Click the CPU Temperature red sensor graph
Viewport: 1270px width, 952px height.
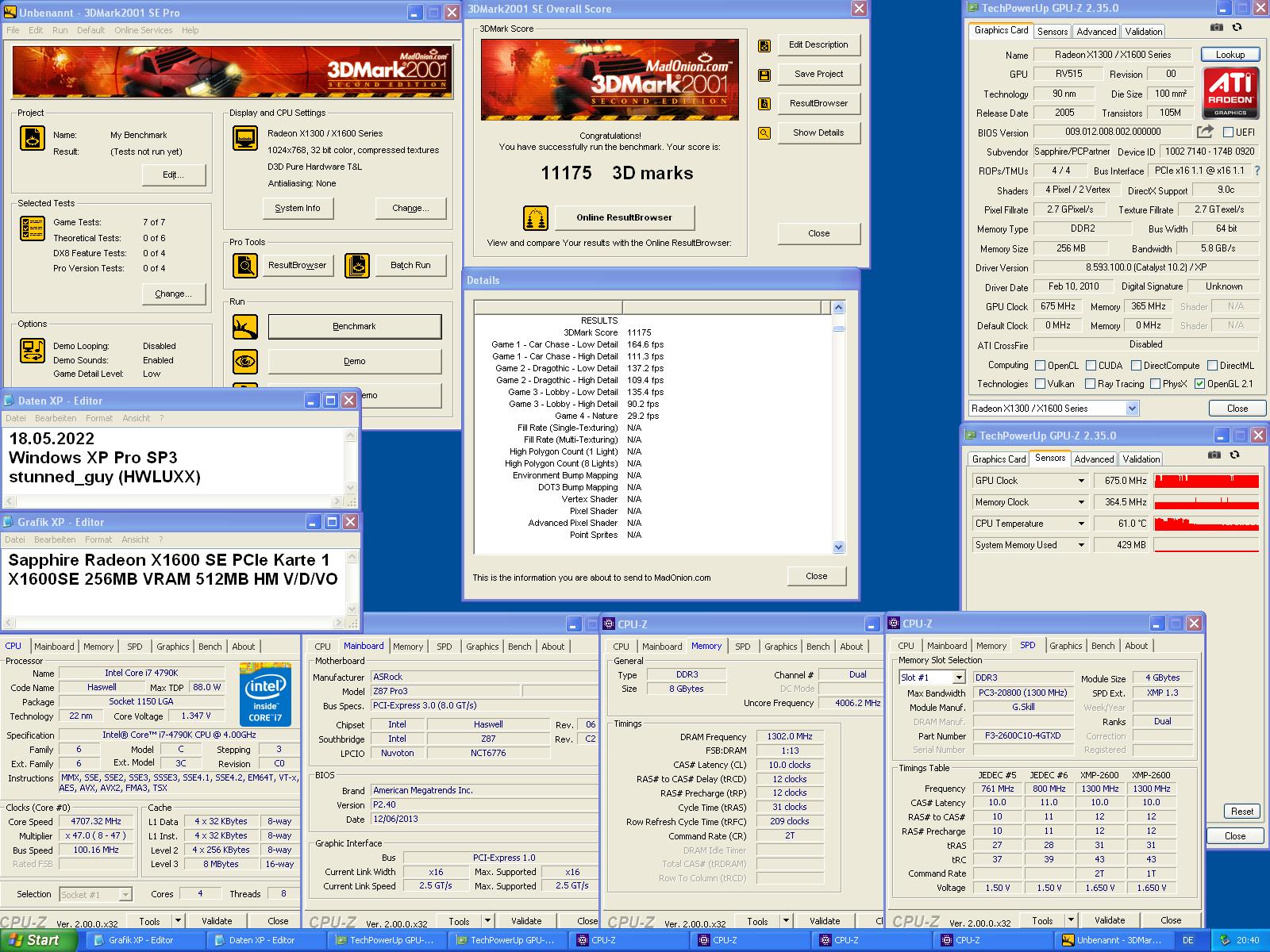click(1206, 524)
